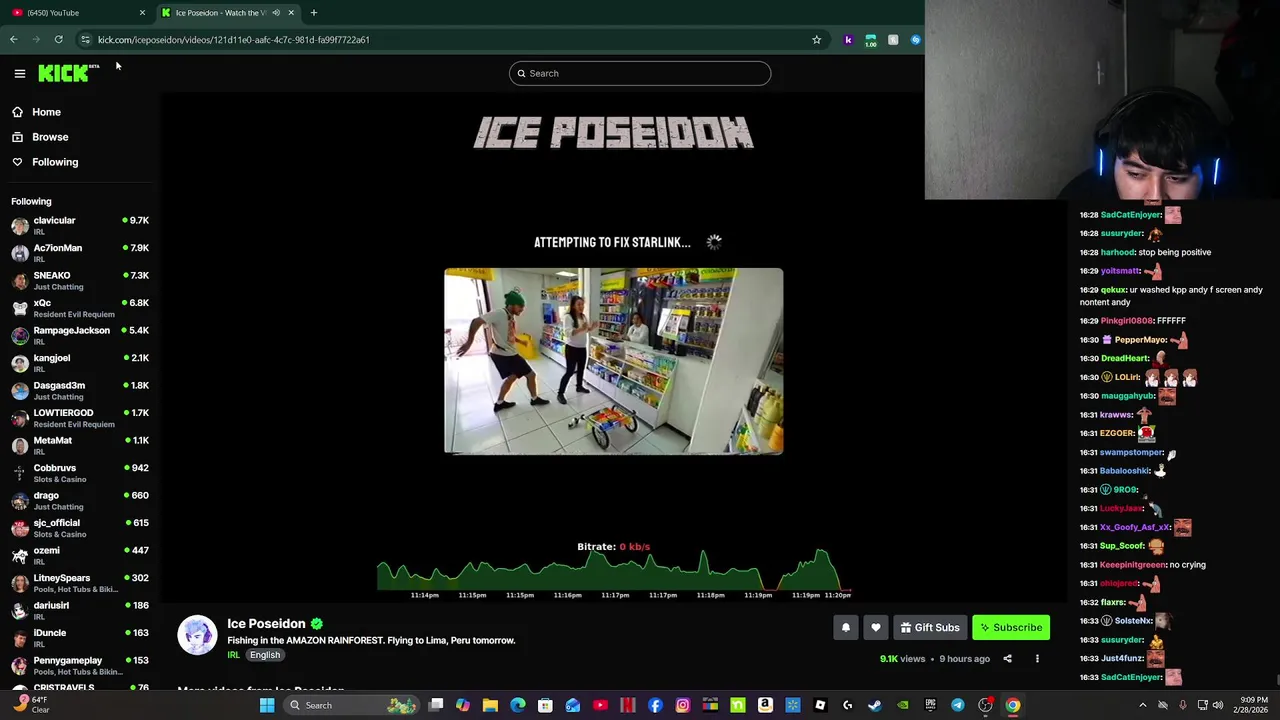
Task: Click the heart follow icon
Action: 876,628
